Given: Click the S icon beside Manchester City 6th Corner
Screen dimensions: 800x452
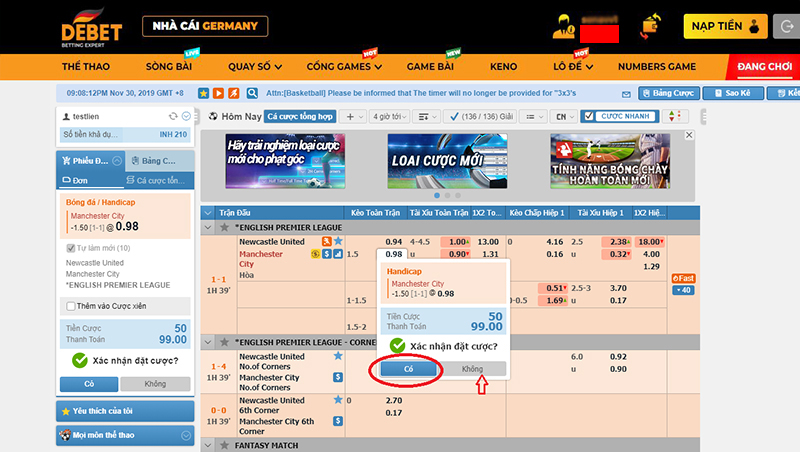Looking at the screenshot, I should click(x=338, y=421).
